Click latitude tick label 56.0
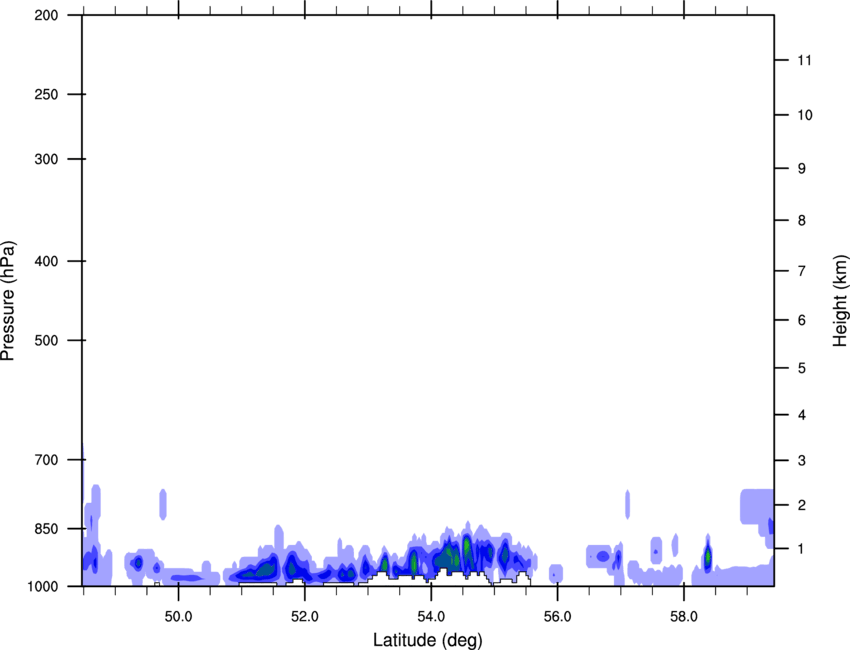 (557, 617)
